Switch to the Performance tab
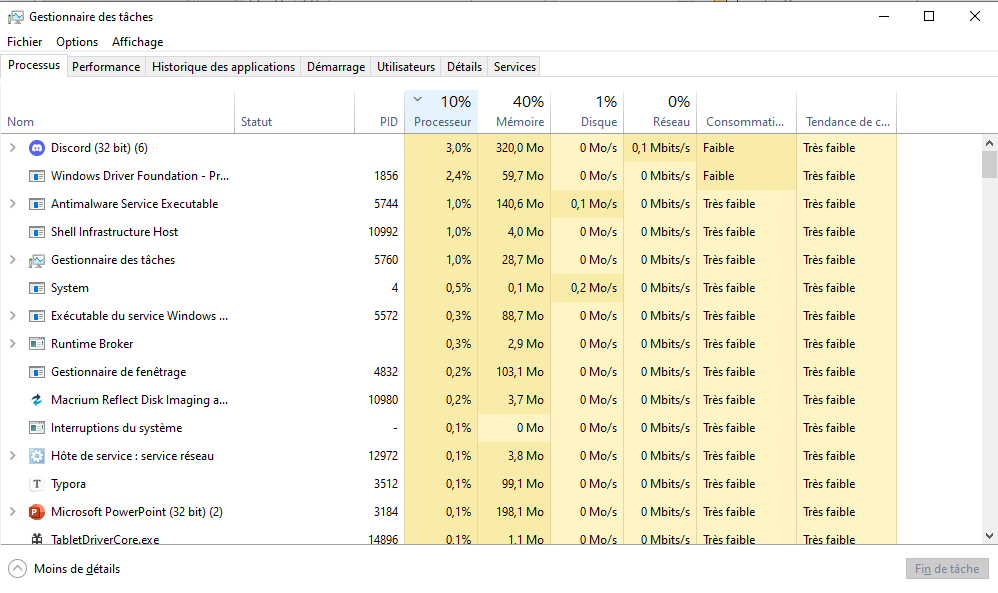The width and height of the screenshot is (998, 593). (x=106, y=67)
